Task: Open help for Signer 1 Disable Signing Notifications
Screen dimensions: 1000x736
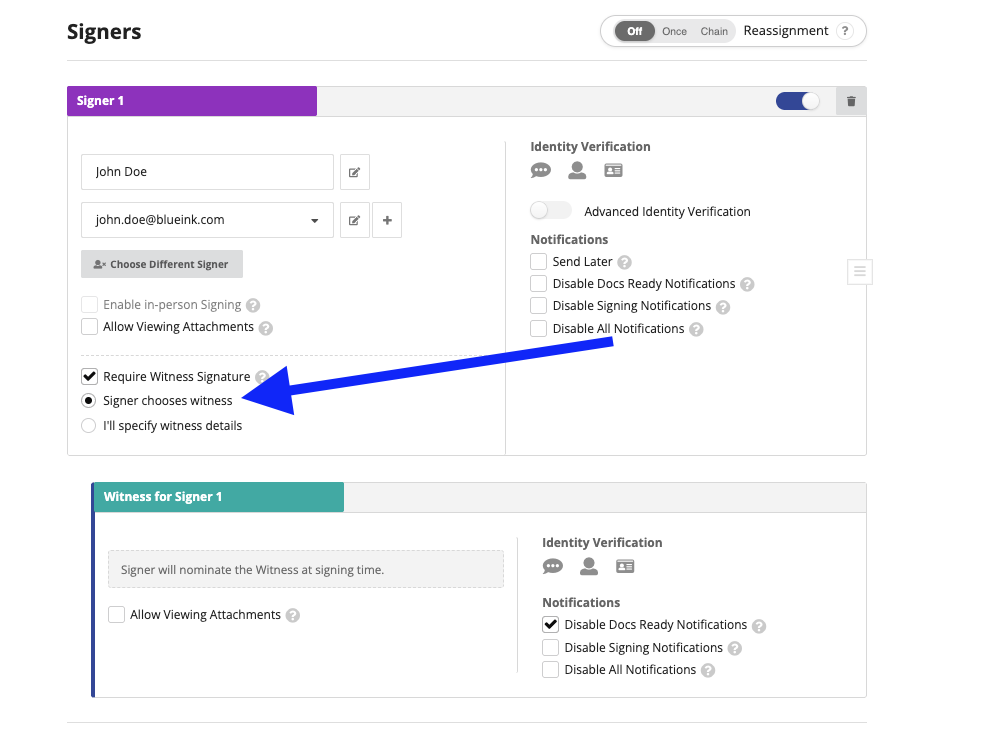Action: (723, 307)
